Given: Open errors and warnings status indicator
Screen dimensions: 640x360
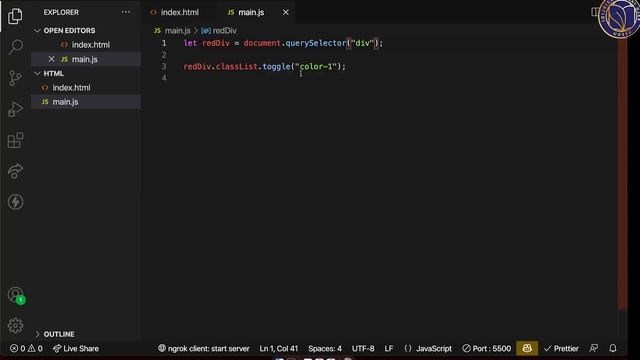Looking at the screenshot, I should click(x=26, y=349).
